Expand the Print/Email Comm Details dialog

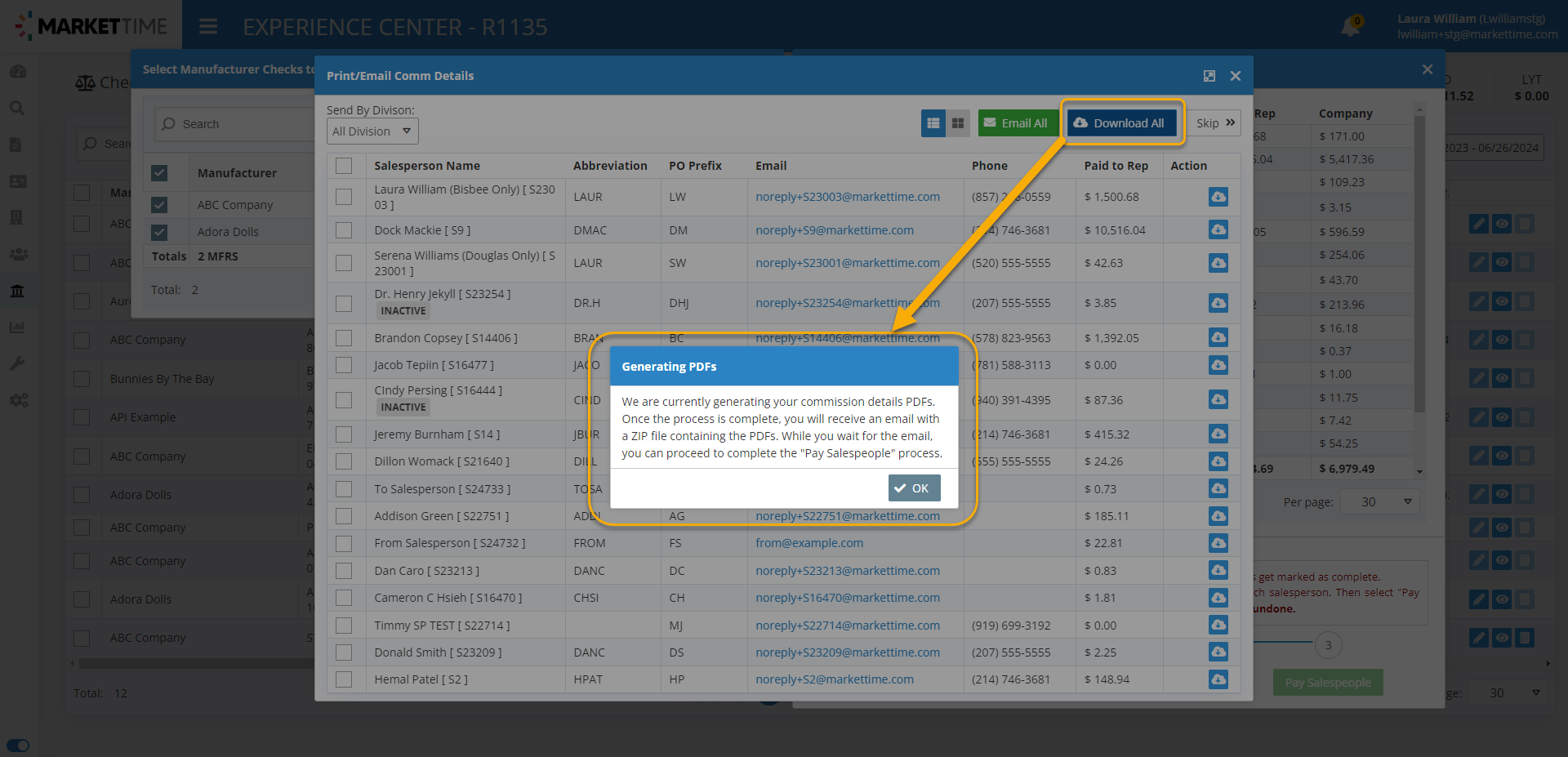(1209, 76)
